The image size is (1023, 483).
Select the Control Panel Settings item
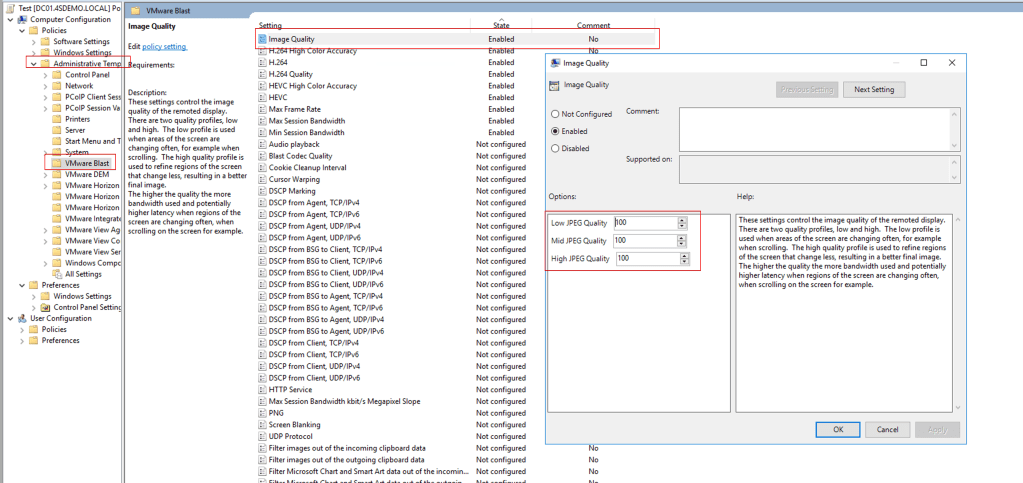[x=87, y=307]
